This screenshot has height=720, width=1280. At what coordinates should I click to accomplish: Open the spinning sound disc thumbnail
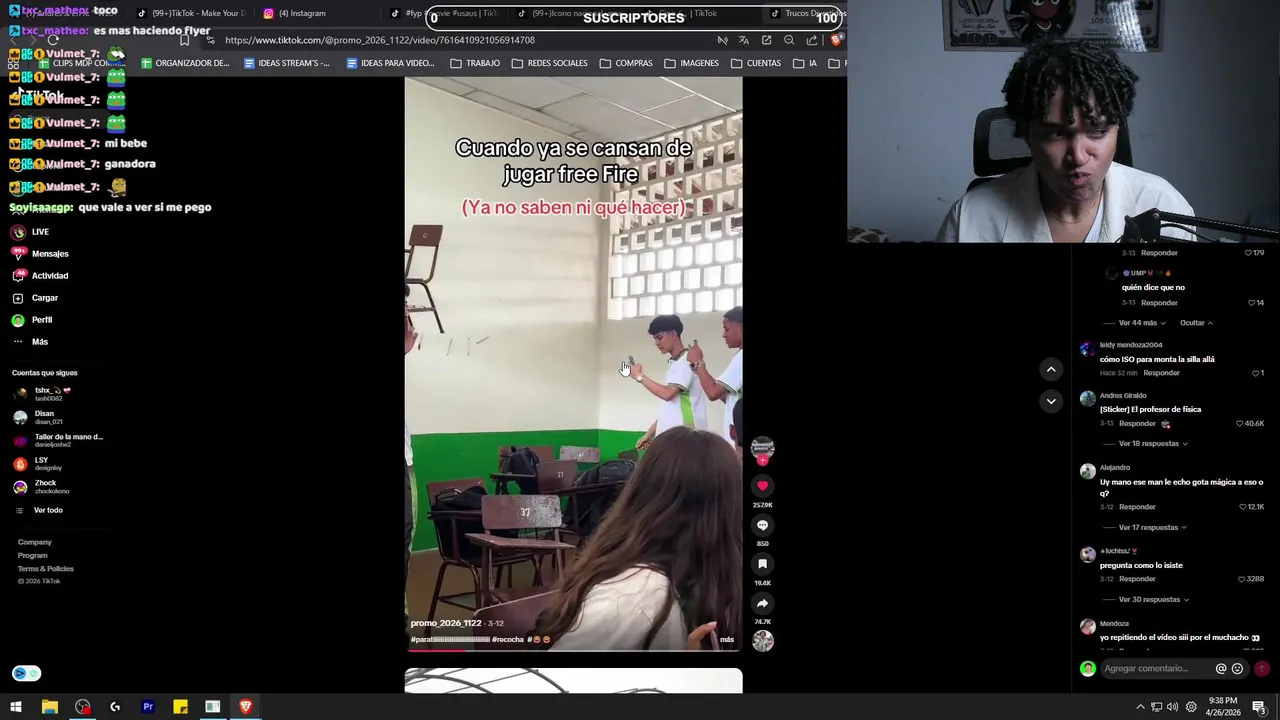pyautogui.click(x=763, y=641)
